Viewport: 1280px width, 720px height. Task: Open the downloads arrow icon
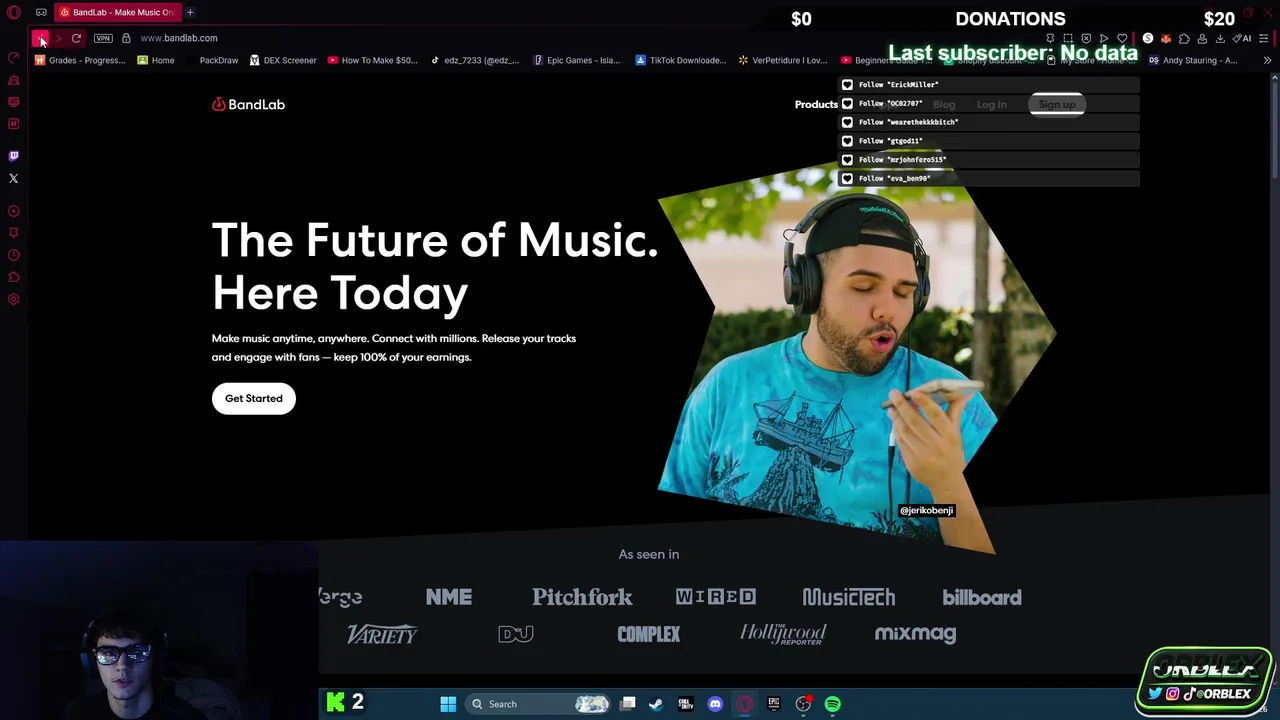[1220, 38]
